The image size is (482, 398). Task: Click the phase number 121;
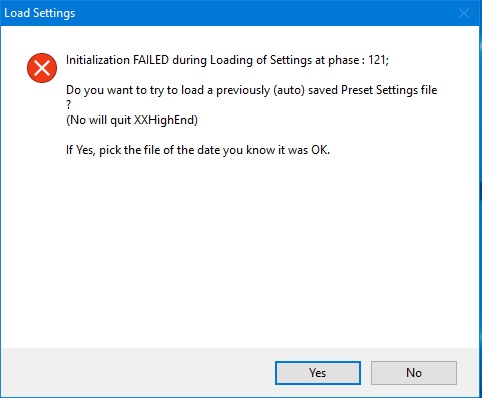tap(378, 60)
